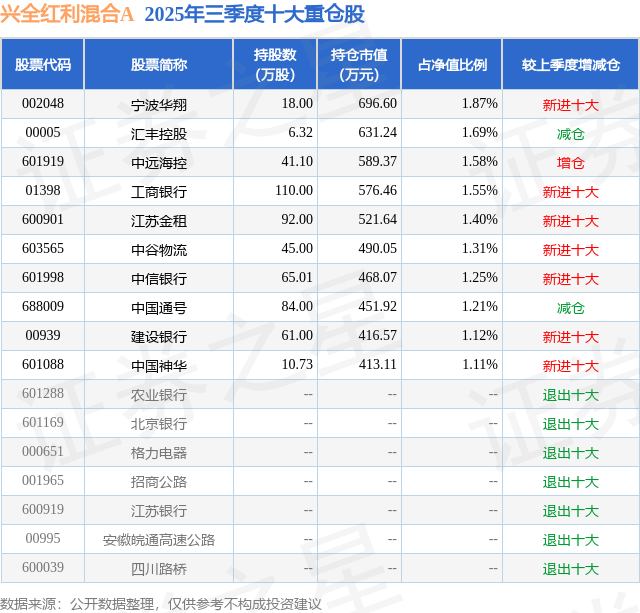640x613 pixels.
Task: Click 退出十大 in 四川路桥 row
Action: [x=571, y=569]
